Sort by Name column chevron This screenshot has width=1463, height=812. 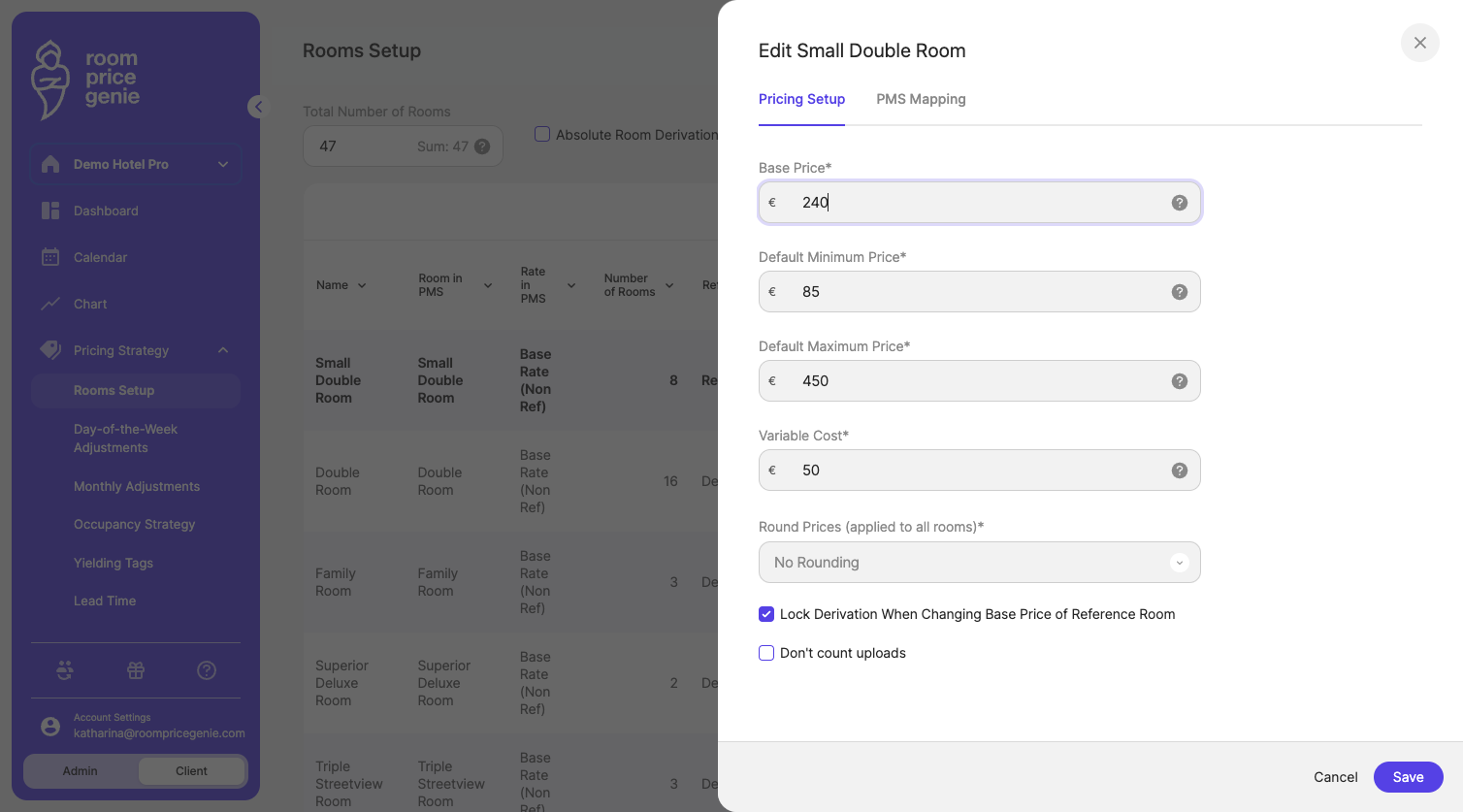[x=362, y=285]
